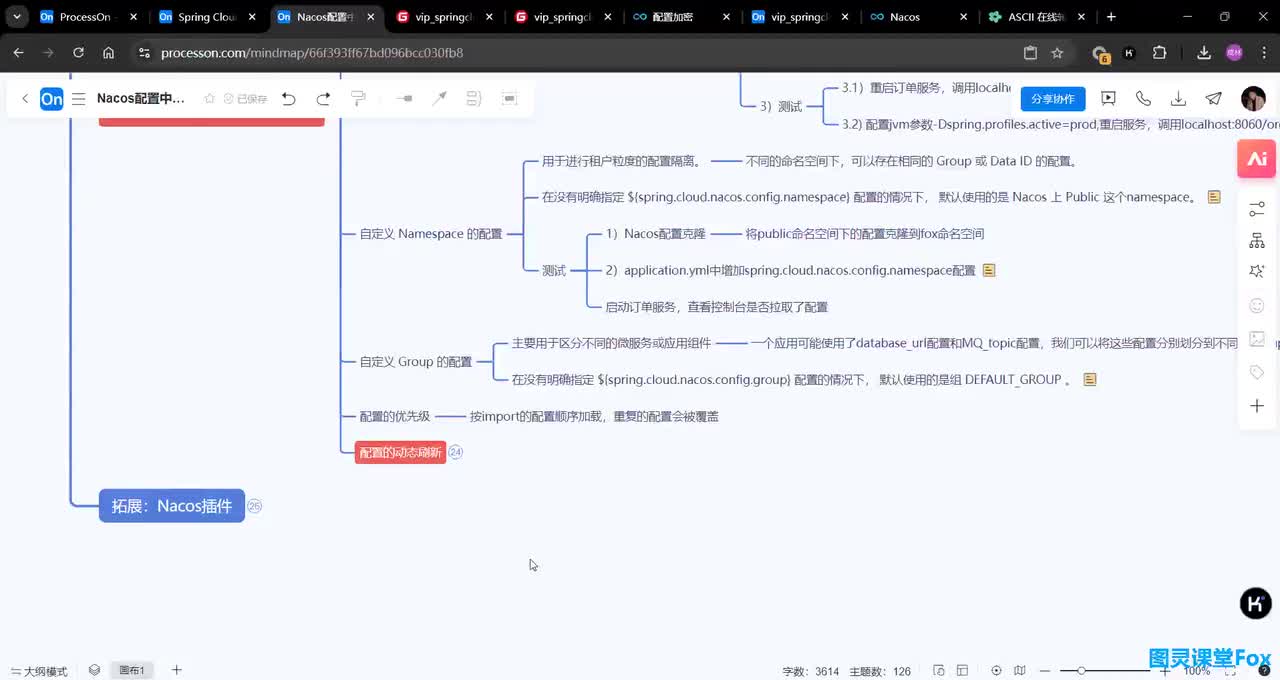Select the 配置的优先级 topic

click(395, 416)
